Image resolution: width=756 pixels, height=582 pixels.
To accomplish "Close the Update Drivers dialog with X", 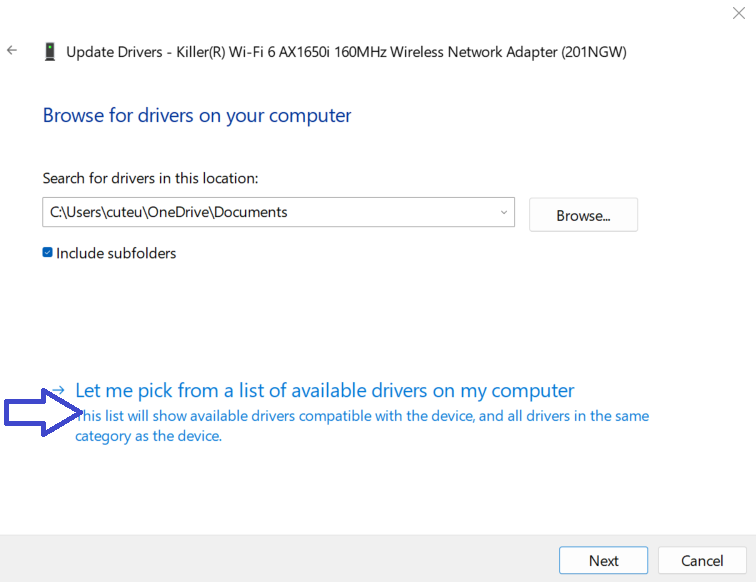I will coord(738,13).
